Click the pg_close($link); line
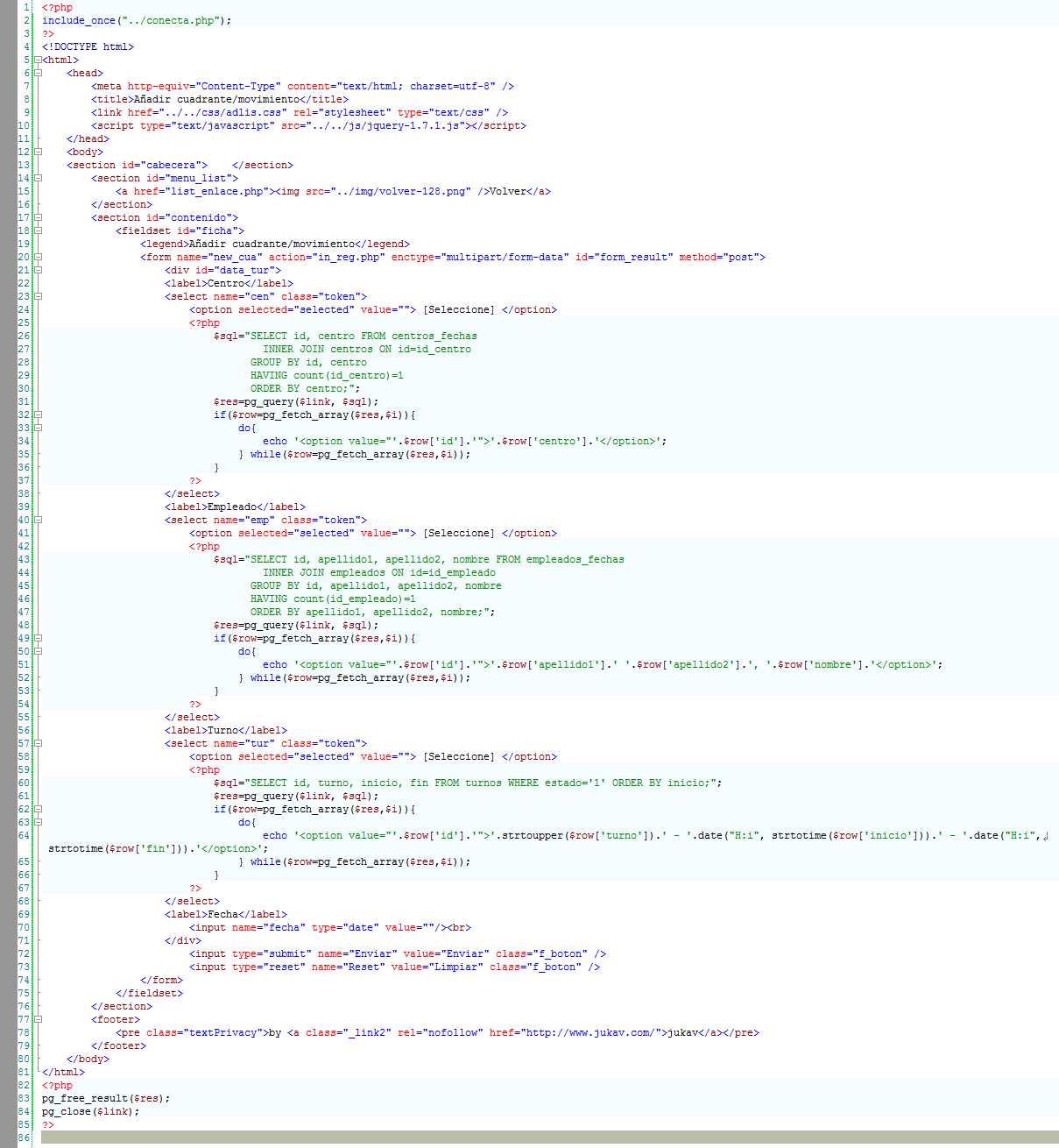Viewport: 1059px width, 1148px height. (90, 1111)
